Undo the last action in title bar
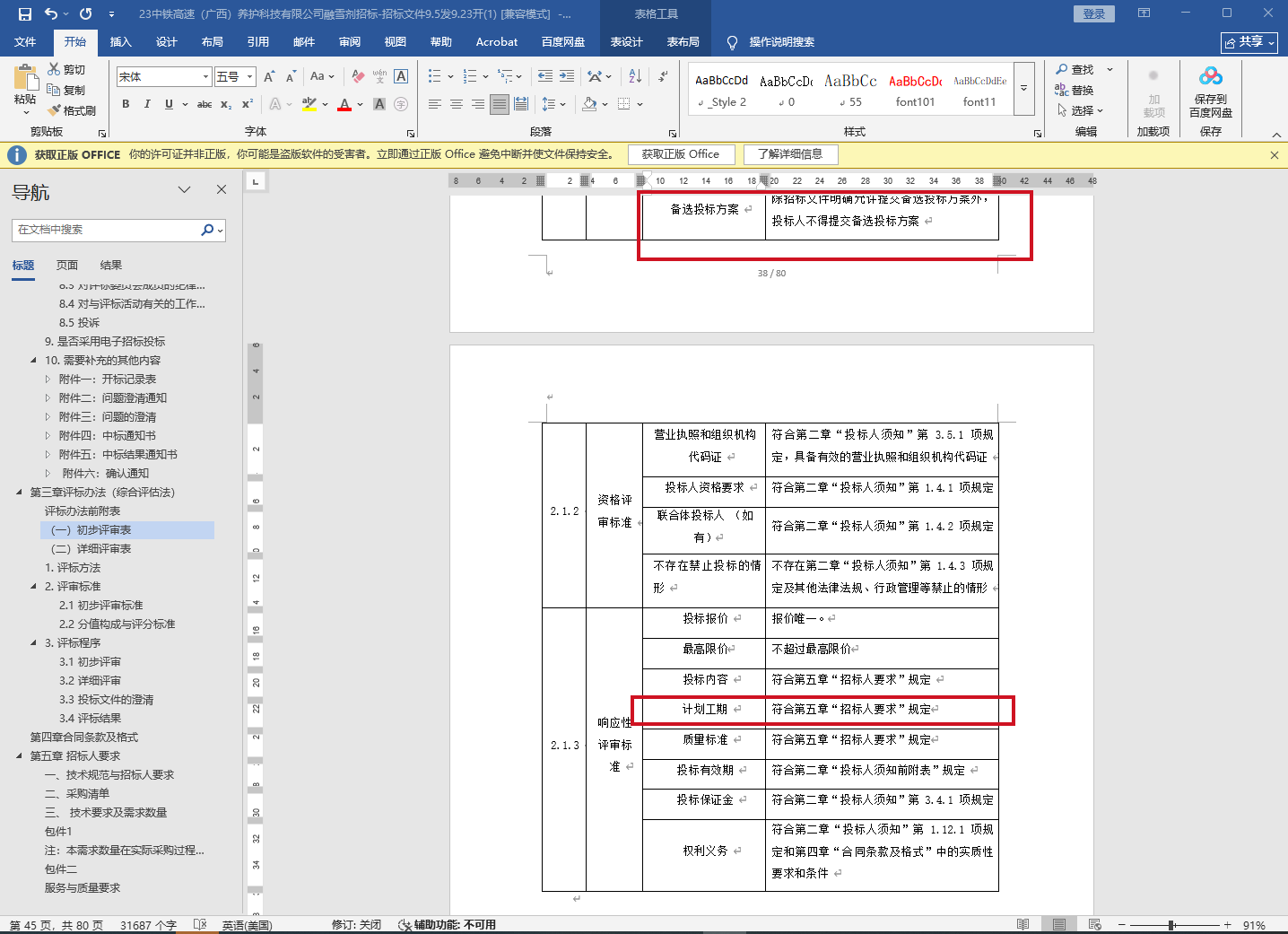1288x934 pixels. [51, 13]
